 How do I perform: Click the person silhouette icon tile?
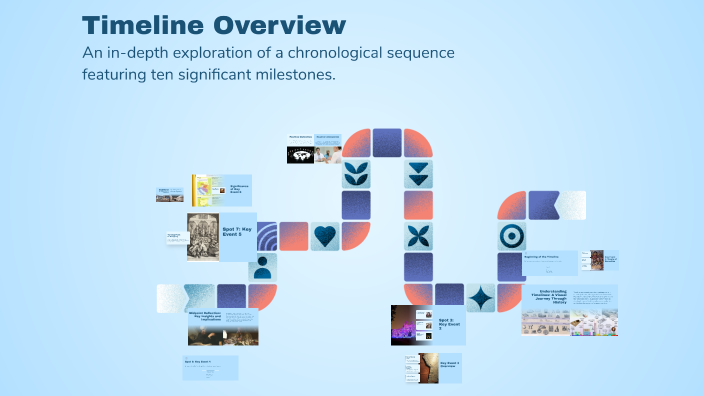pyautogui.click(x=263, y=268)
